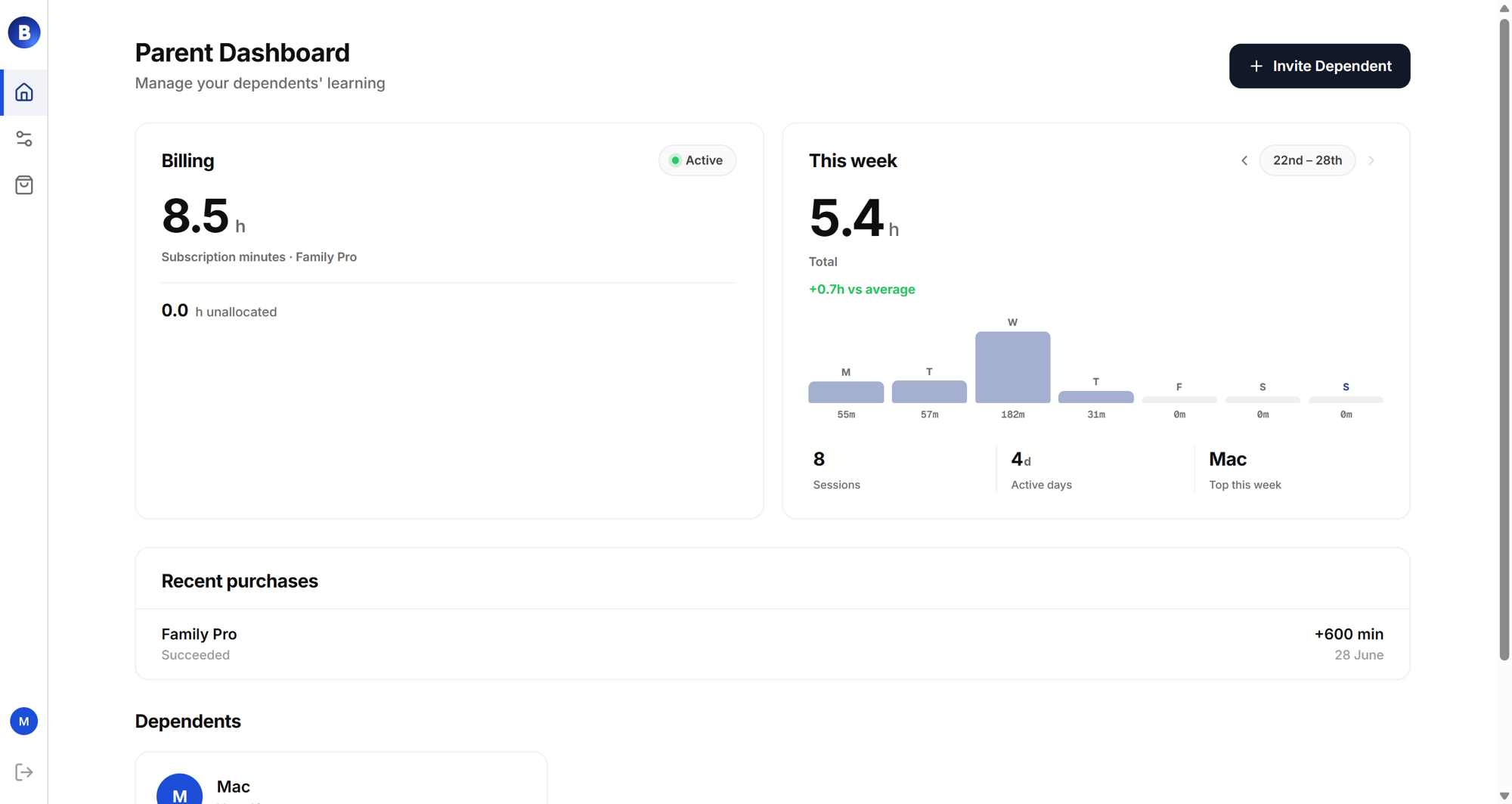Select the Thursday 31m bar
The height and width of the screenshot is (804, 1512).
tap(1095, 397)
